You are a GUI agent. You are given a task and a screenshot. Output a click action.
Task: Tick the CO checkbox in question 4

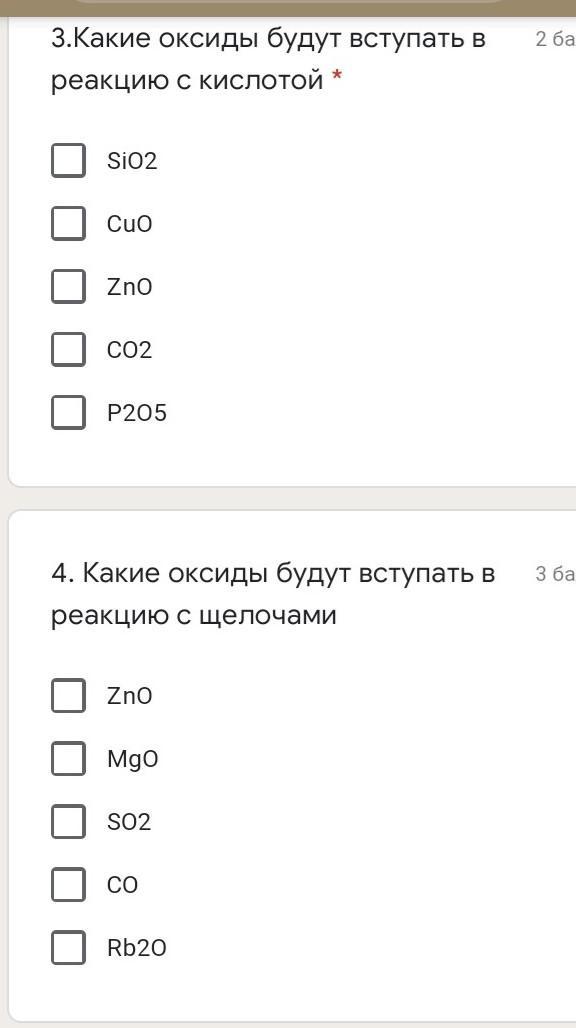[x=68, y=884]
